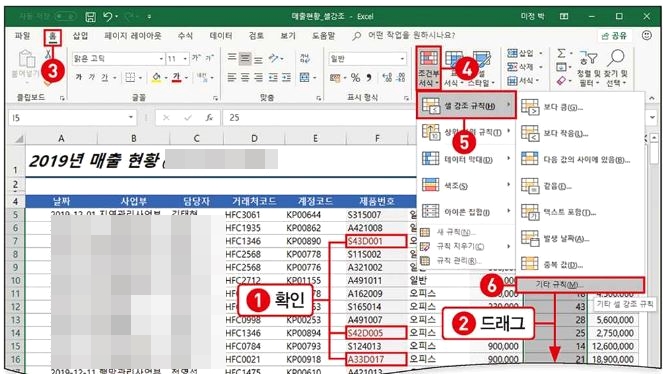Open the Customize Quick Access Toolbar dropdown
Screen dimensions: 669x374
(149, 17)
